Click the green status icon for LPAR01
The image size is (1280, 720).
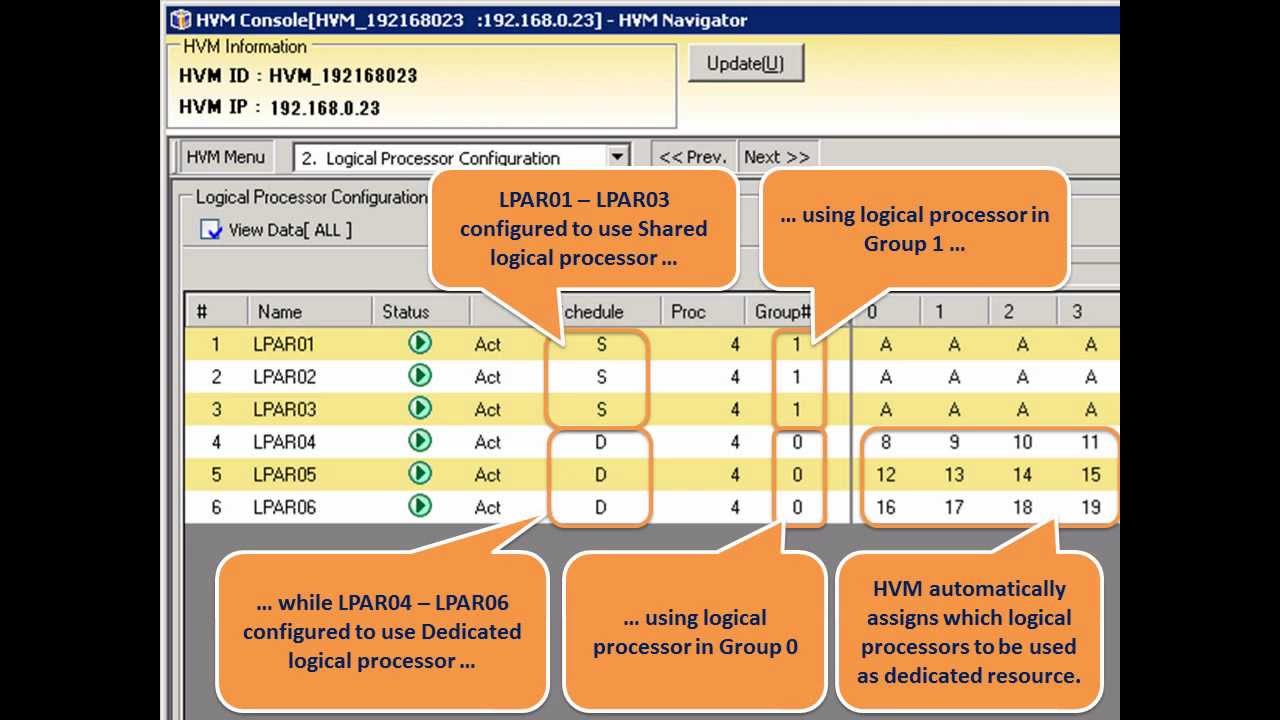(420, 343)
